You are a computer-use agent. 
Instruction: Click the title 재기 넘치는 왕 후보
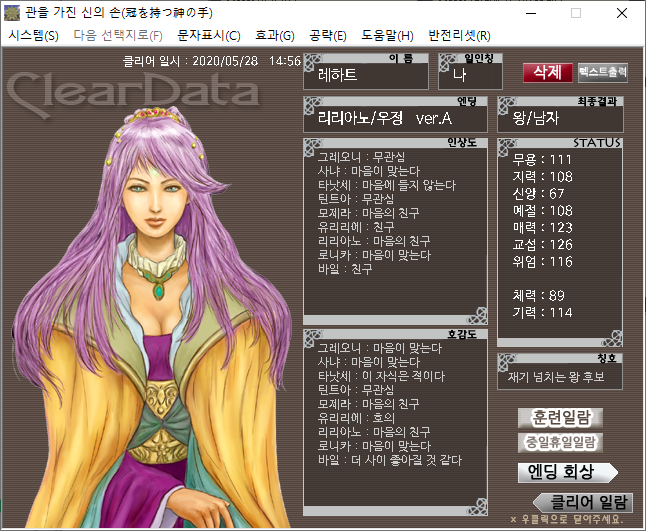point(556,377)
